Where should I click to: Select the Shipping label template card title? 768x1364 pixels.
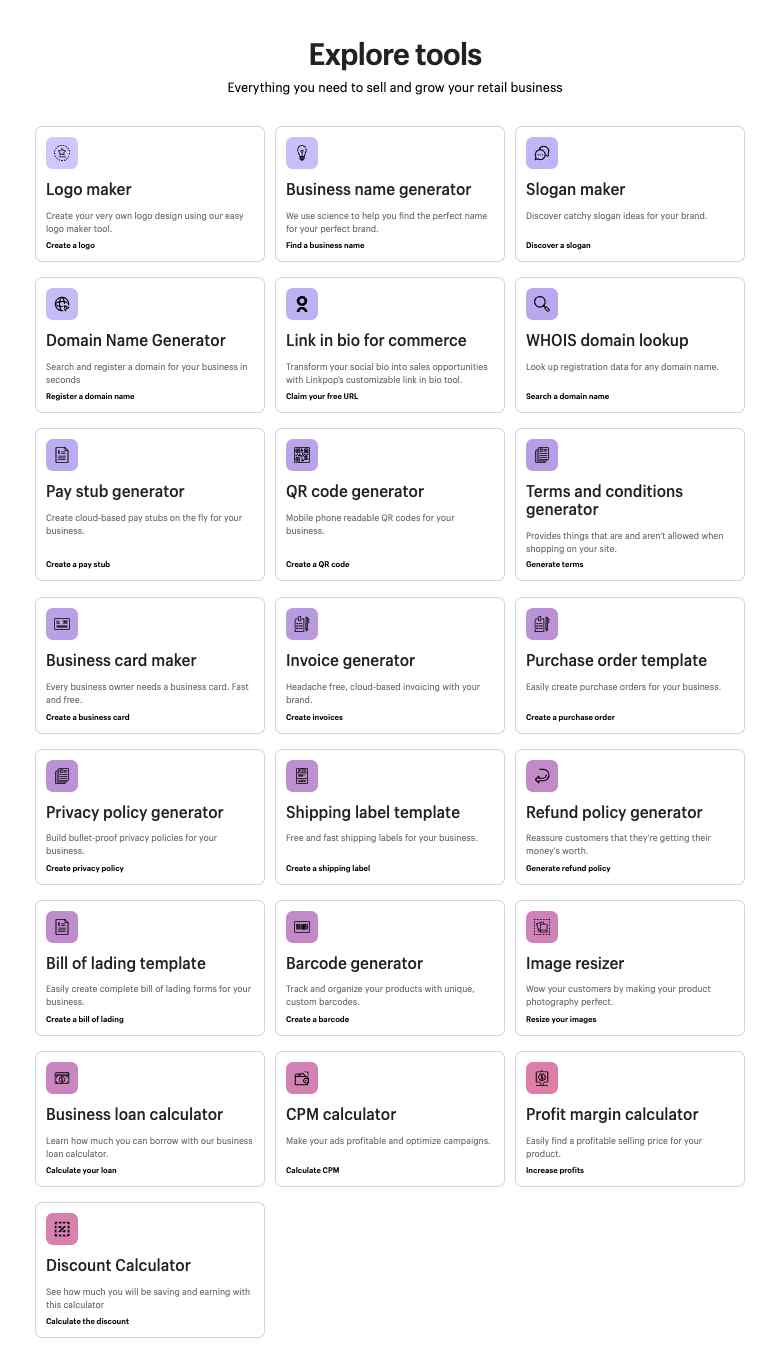pyautogui.click(x=373, y=812)
